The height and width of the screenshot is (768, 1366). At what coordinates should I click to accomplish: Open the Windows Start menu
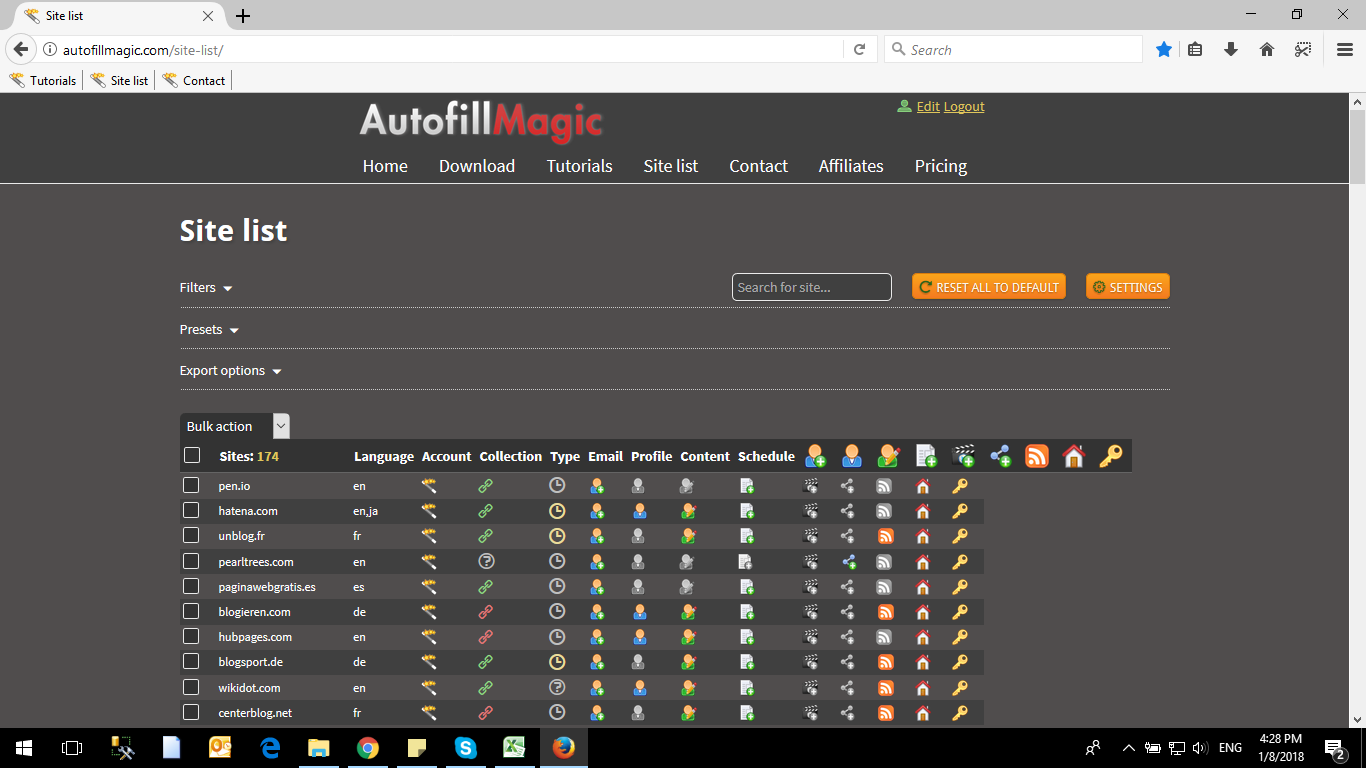(x=24, y=748)
